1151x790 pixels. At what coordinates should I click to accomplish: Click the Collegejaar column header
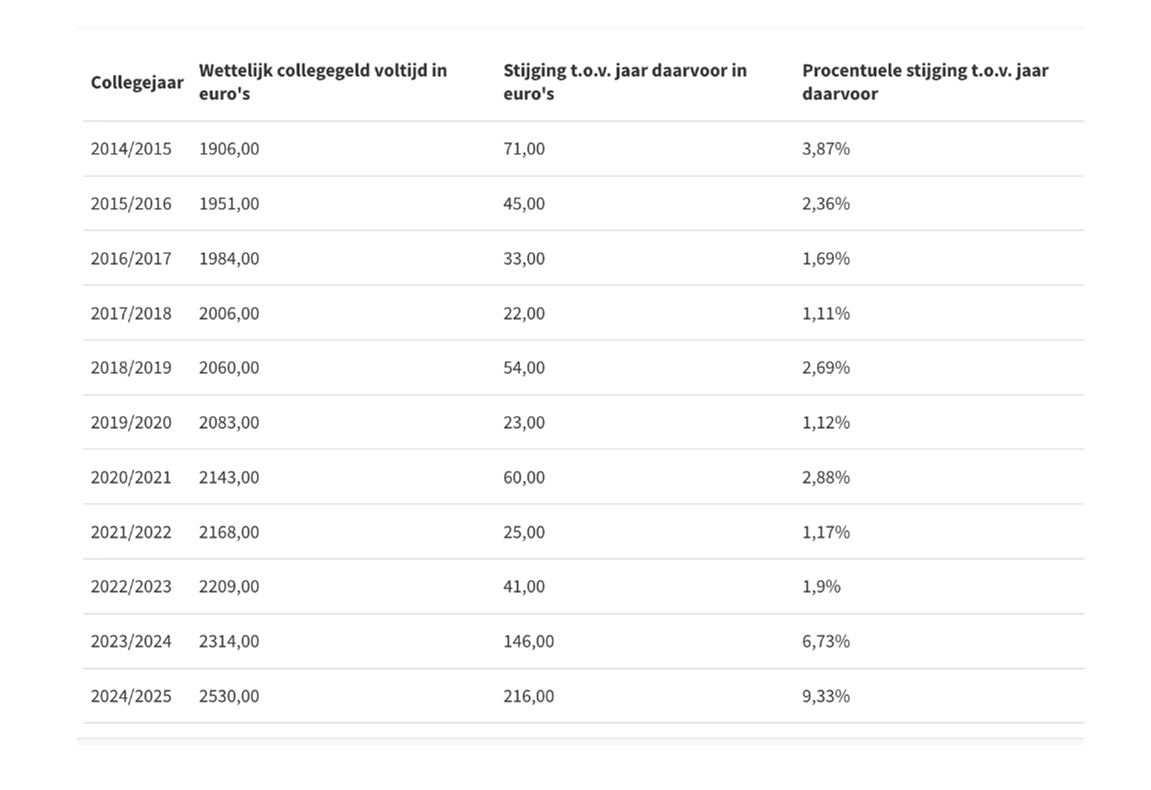point(137,82)
